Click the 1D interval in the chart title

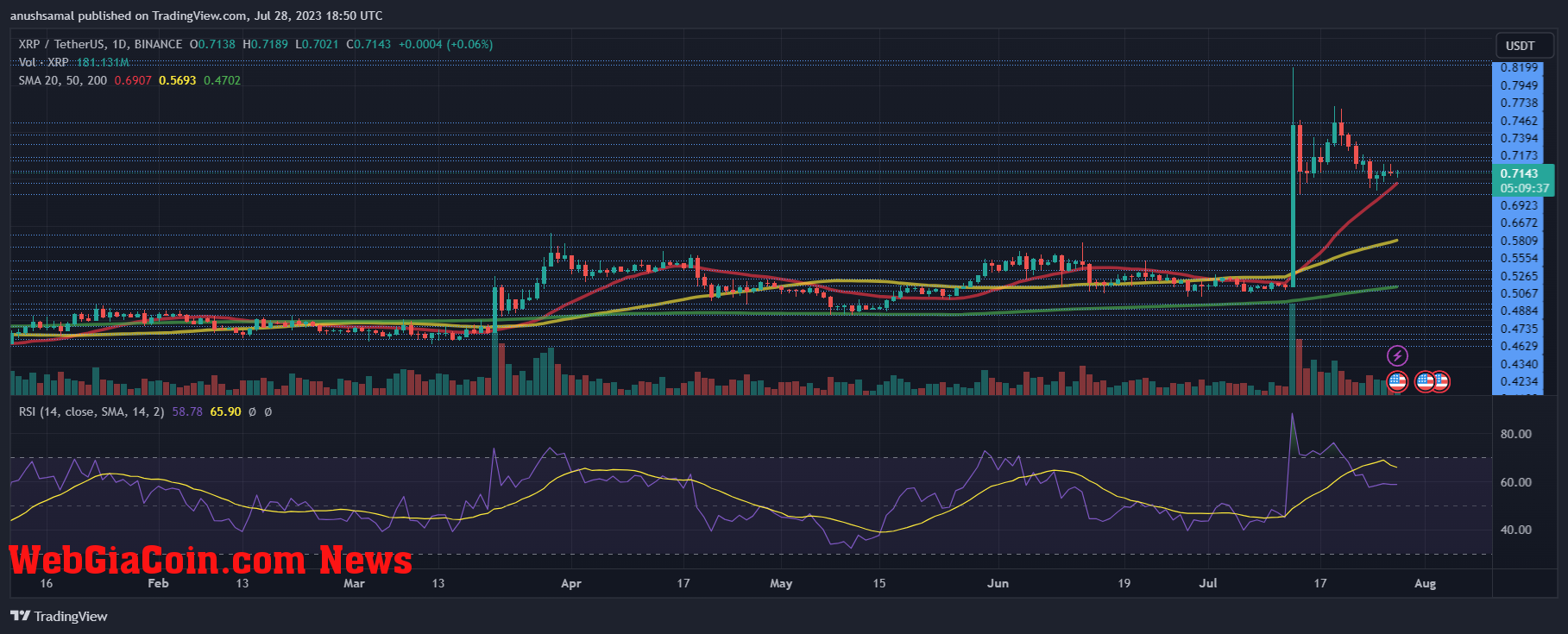119,44
